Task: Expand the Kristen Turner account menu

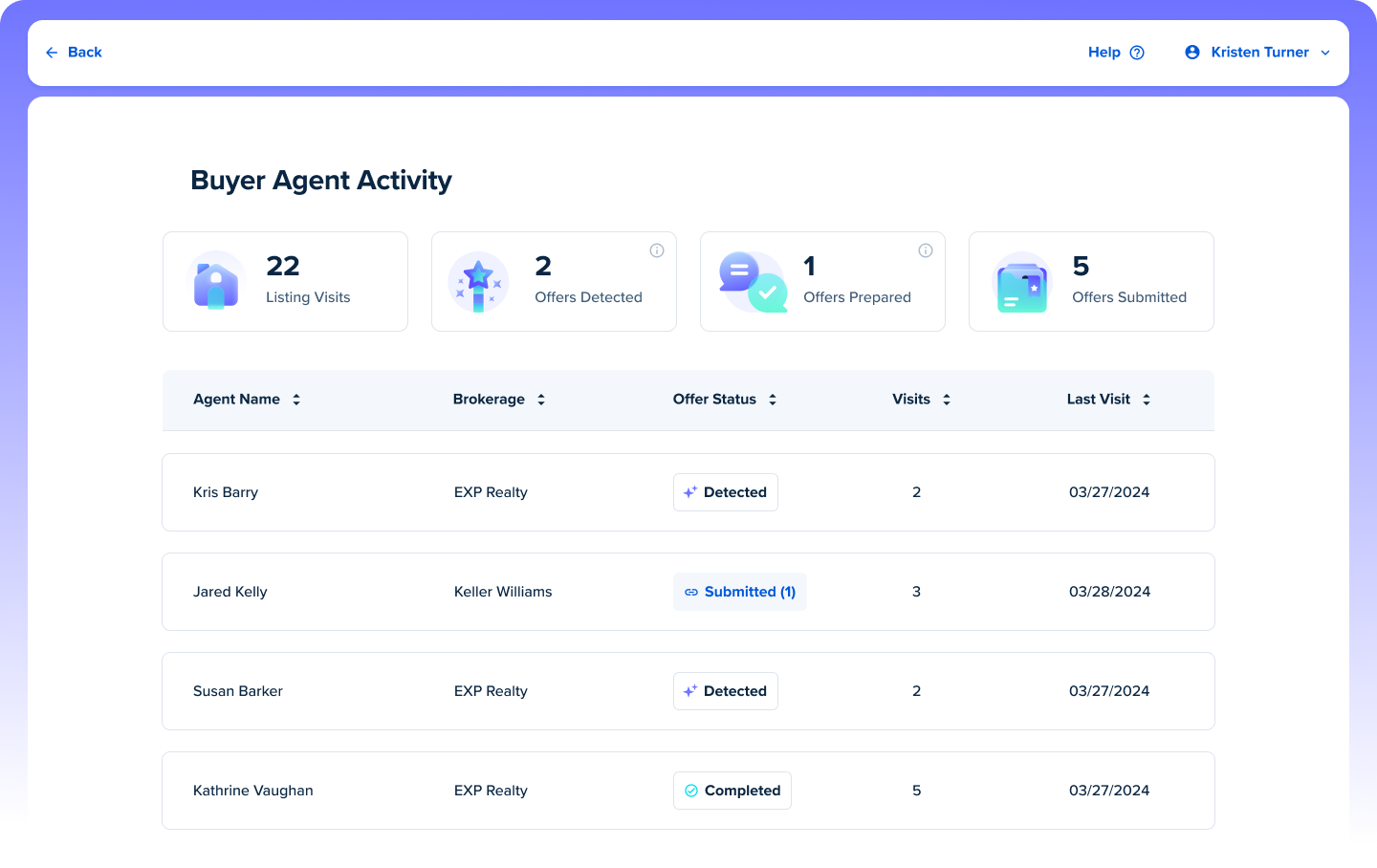Action: pyautogui.click(x=1325, y=53)
